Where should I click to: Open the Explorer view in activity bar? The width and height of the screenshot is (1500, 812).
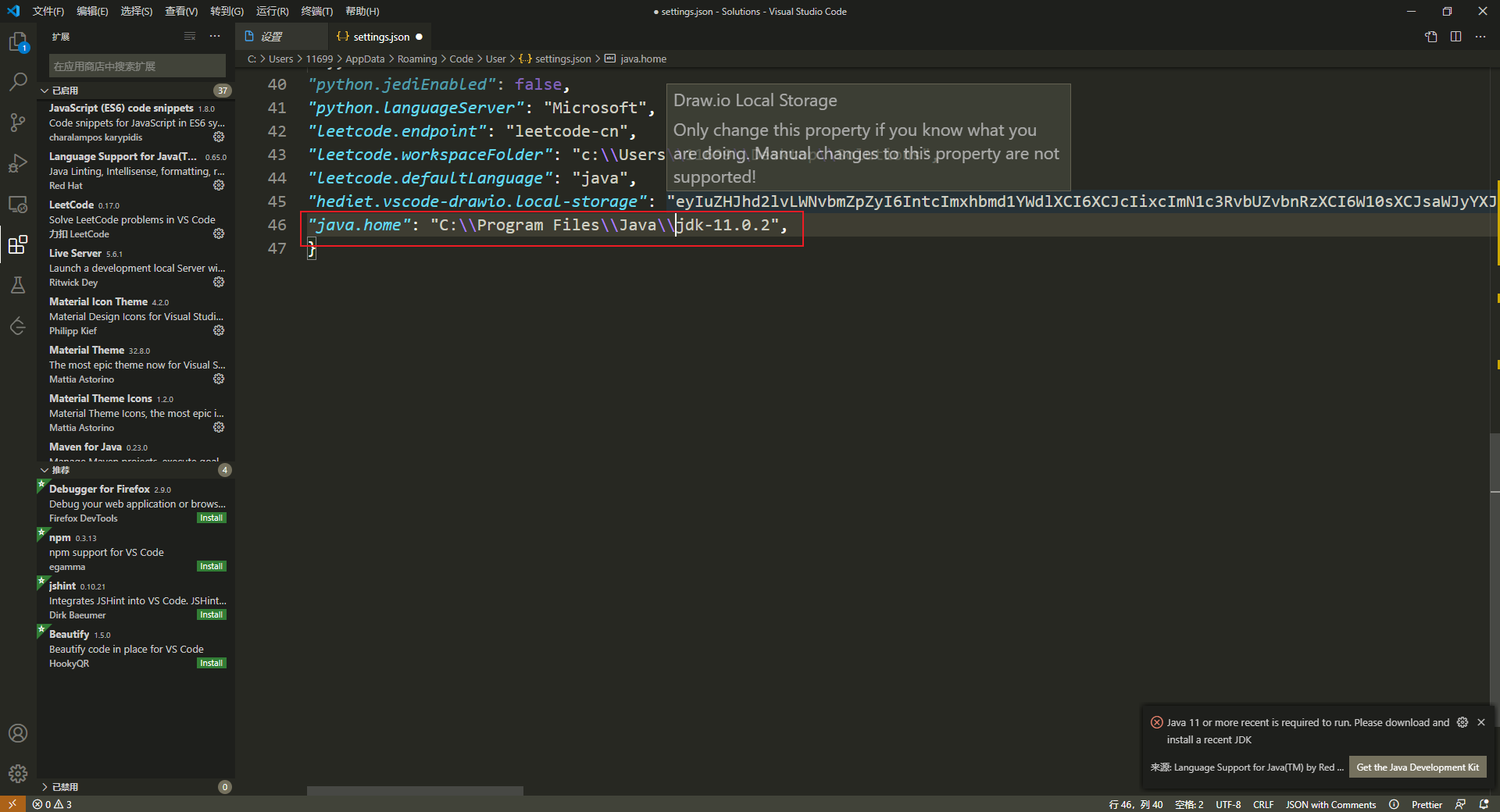click(18, 41)
